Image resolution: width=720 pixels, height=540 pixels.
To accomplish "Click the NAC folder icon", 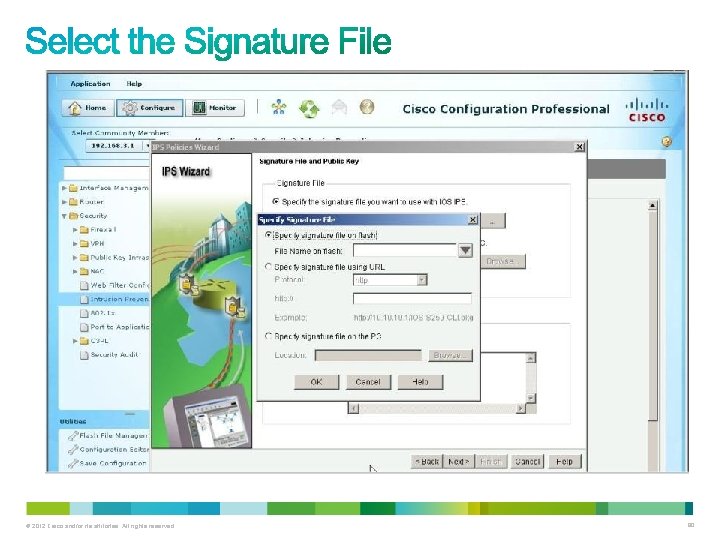I will [x=84, y=271].
